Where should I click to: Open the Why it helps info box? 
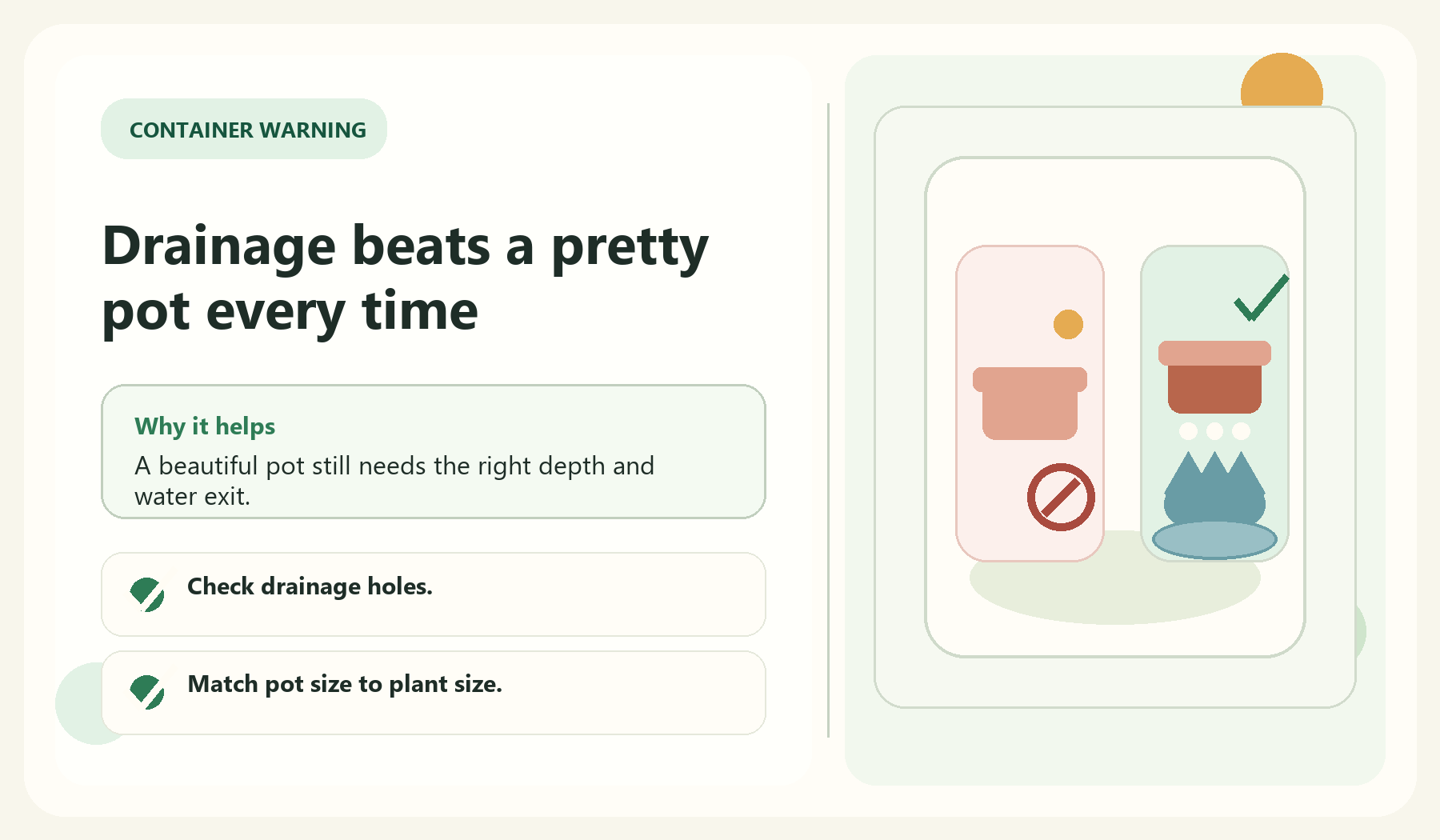click(x=434, y=452)
